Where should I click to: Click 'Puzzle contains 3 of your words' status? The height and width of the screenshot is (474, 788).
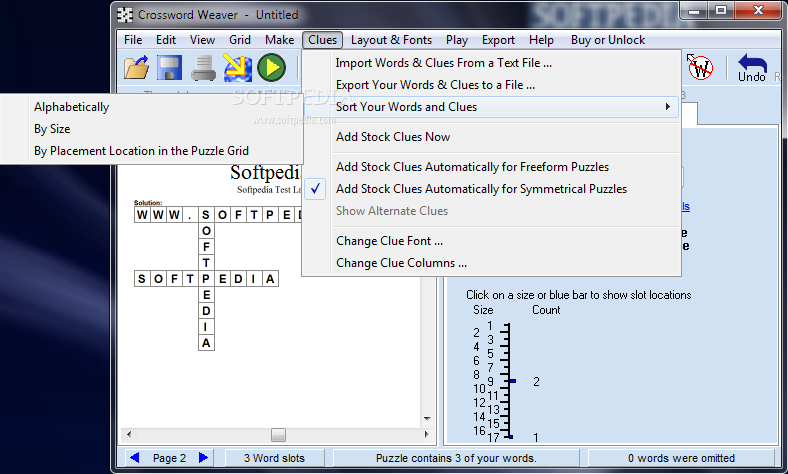(x=456, y=458)
